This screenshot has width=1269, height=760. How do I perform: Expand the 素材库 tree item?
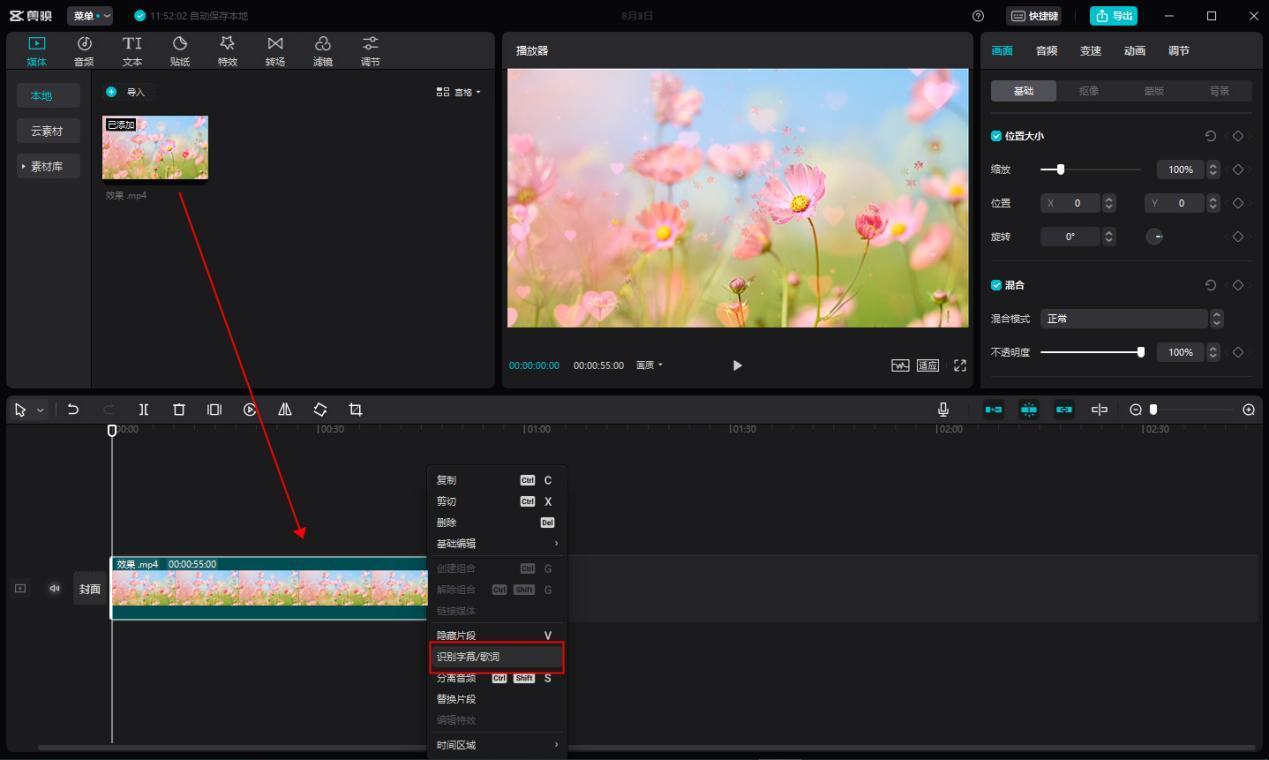point(47,166)
